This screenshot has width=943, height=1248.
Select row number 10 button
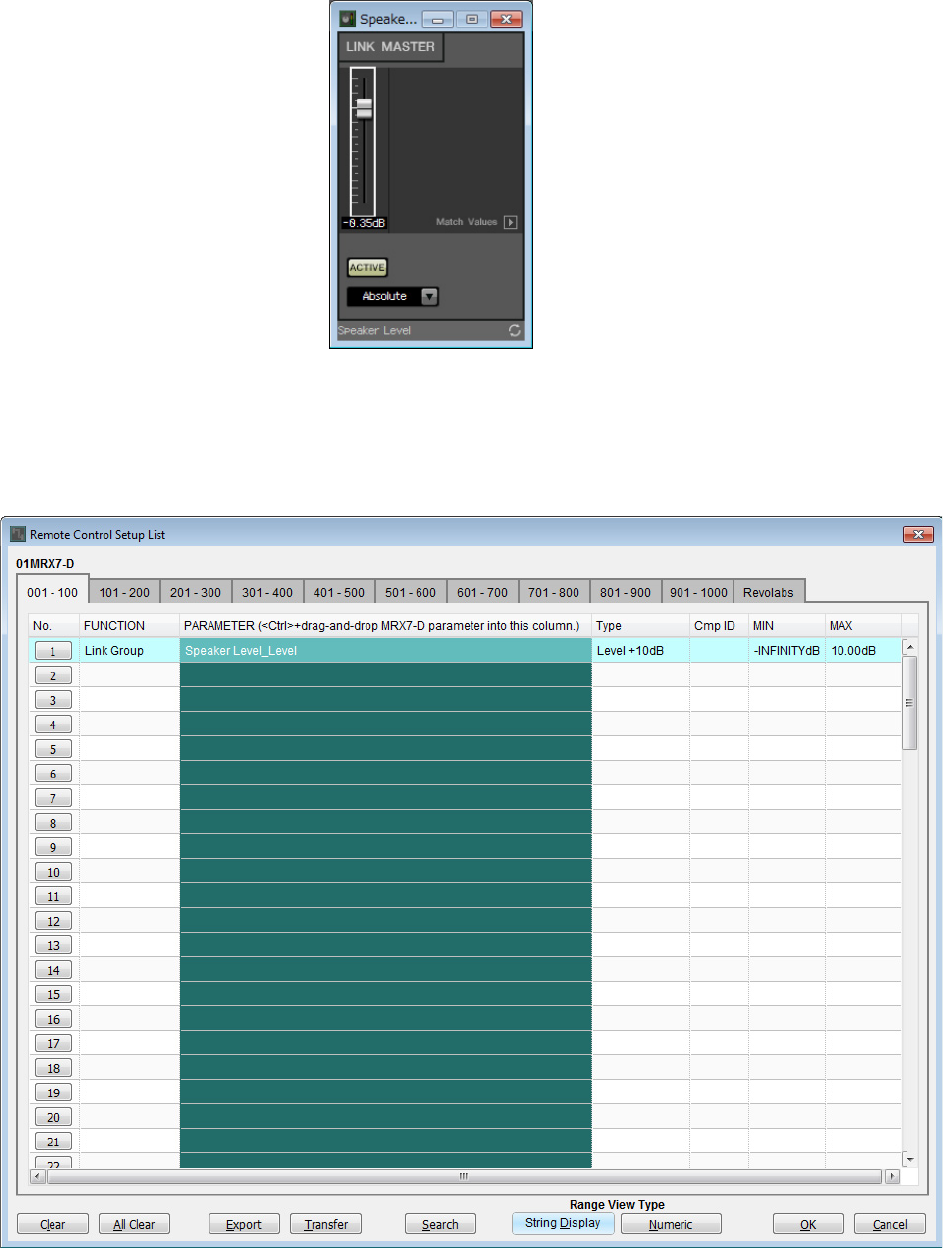(x=53, y=872)
